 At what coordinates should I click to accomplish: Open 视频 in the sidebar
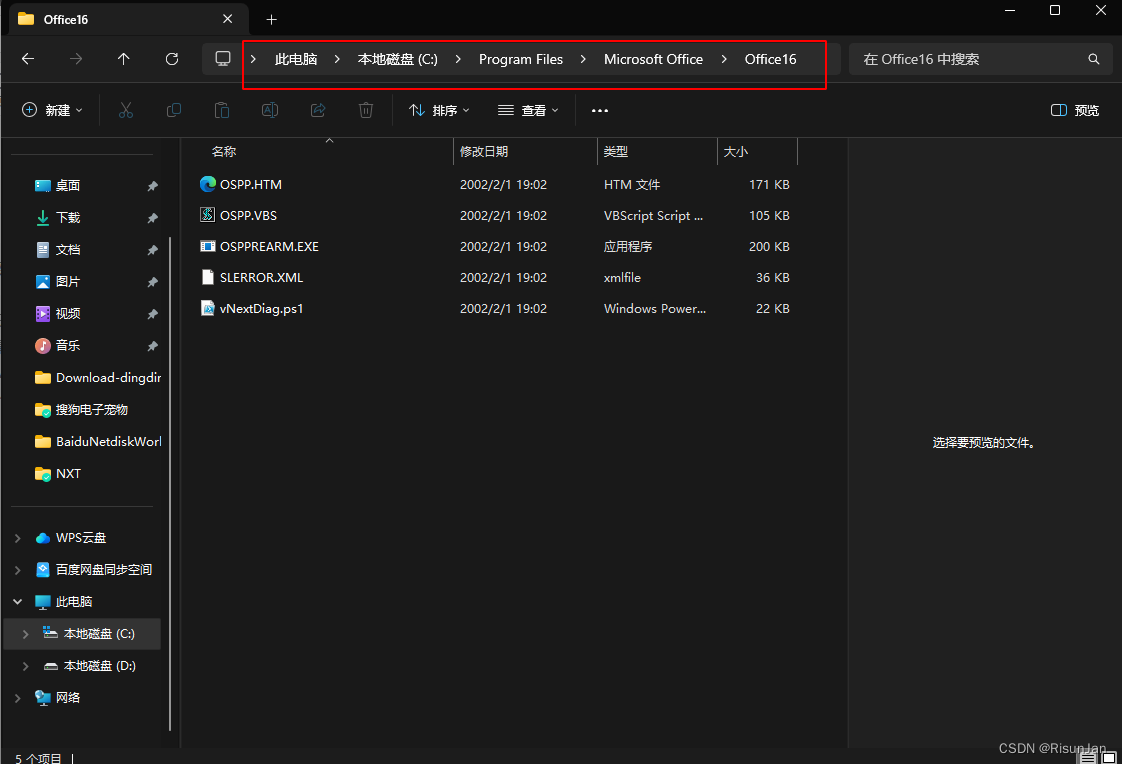[x=68, y=313]
